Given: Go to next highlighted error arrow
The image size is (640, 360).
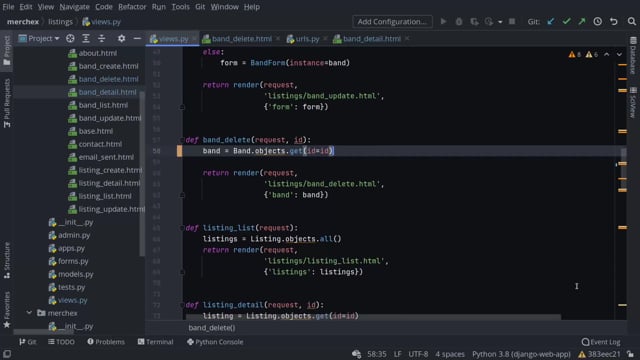Looking at the screenshot, I should (x=619, y=54).
